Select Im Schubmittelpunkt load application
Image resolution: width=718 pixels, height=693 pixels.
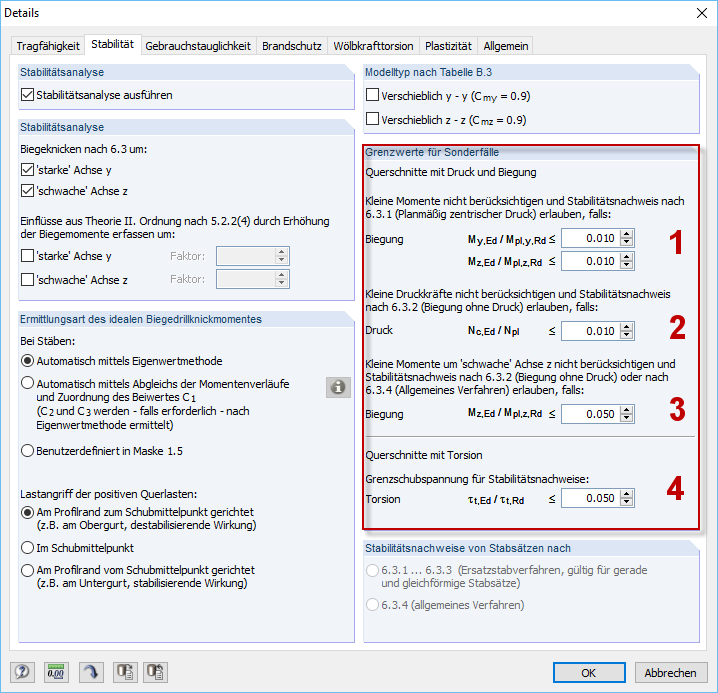pos(27,548)
